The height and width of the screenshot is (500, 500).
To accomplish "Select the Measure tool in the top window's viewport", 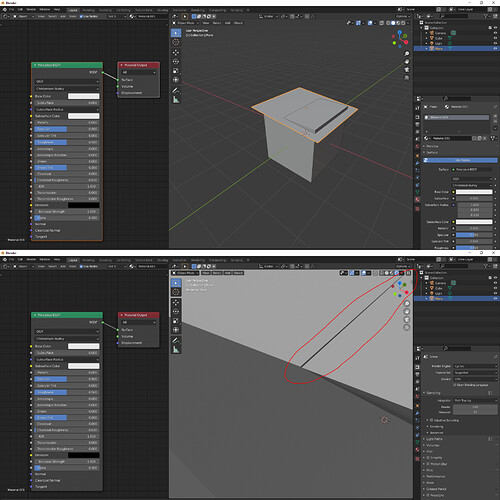I will click(176, 99).
